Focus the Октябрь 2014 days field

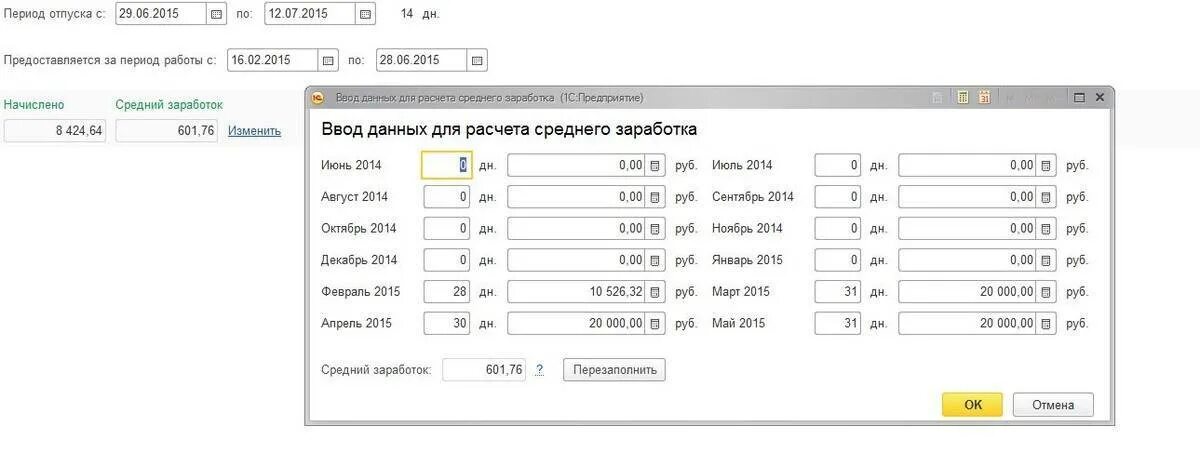[446, 229]
